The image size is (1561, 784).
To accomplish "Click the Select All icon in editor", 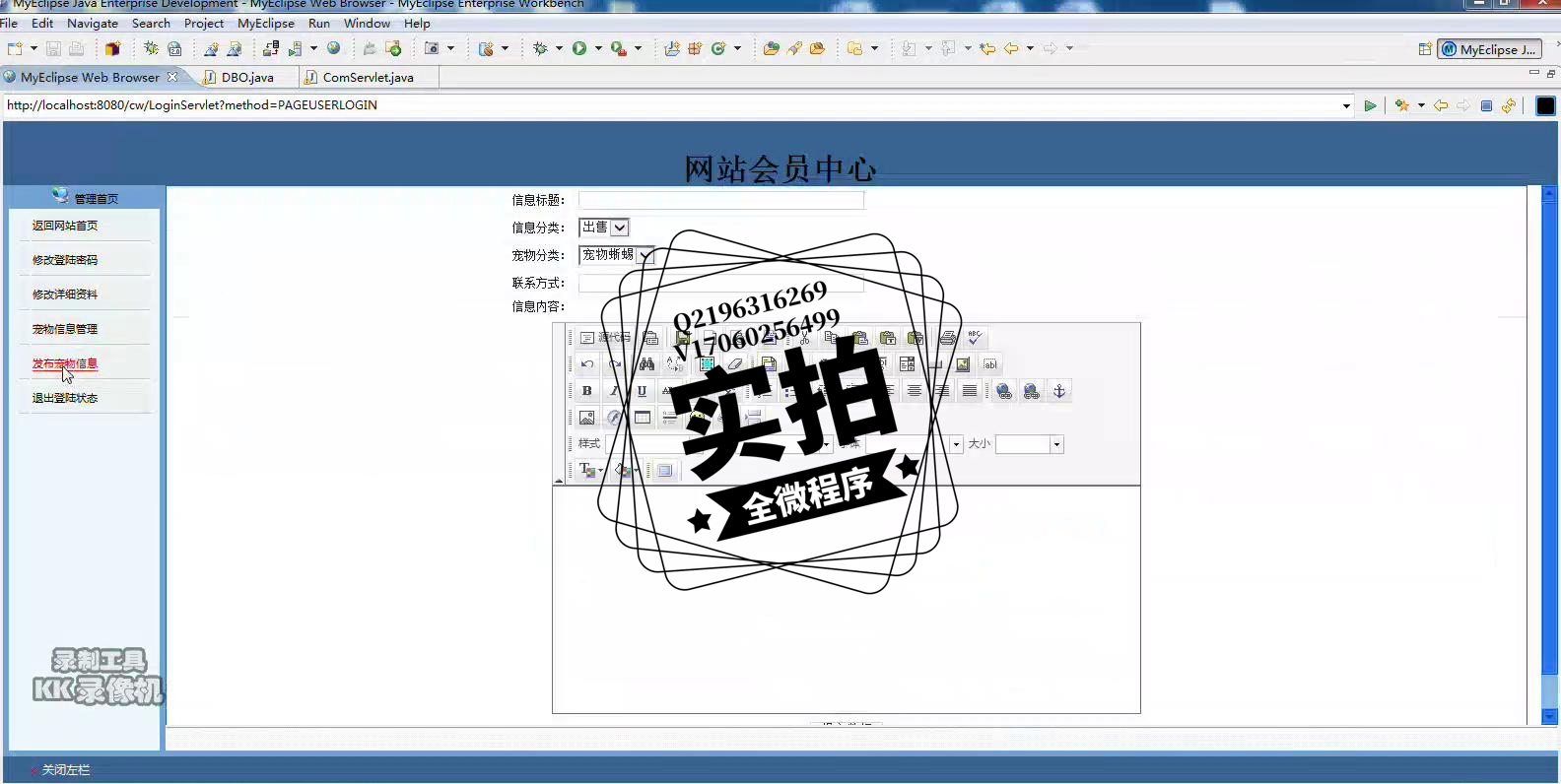I will tap(707, 364).
